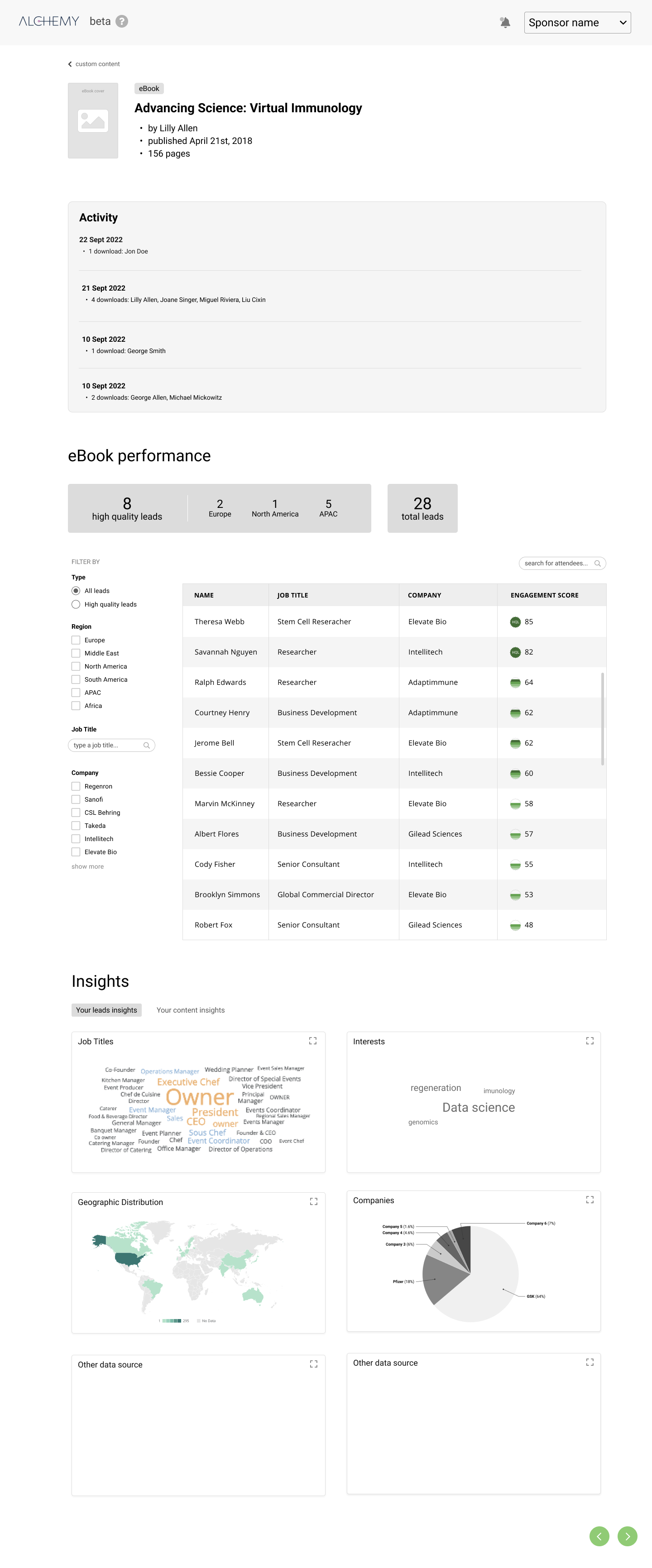
Task: Click the Alchemy logo
Action: point(49,21)
